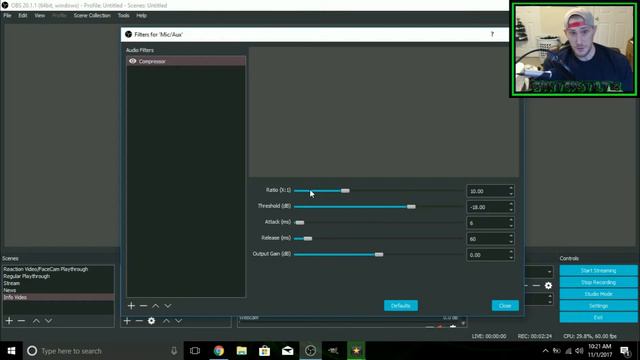Click the Settings button in Controls

pyautogui.click(x=598, y=306)
